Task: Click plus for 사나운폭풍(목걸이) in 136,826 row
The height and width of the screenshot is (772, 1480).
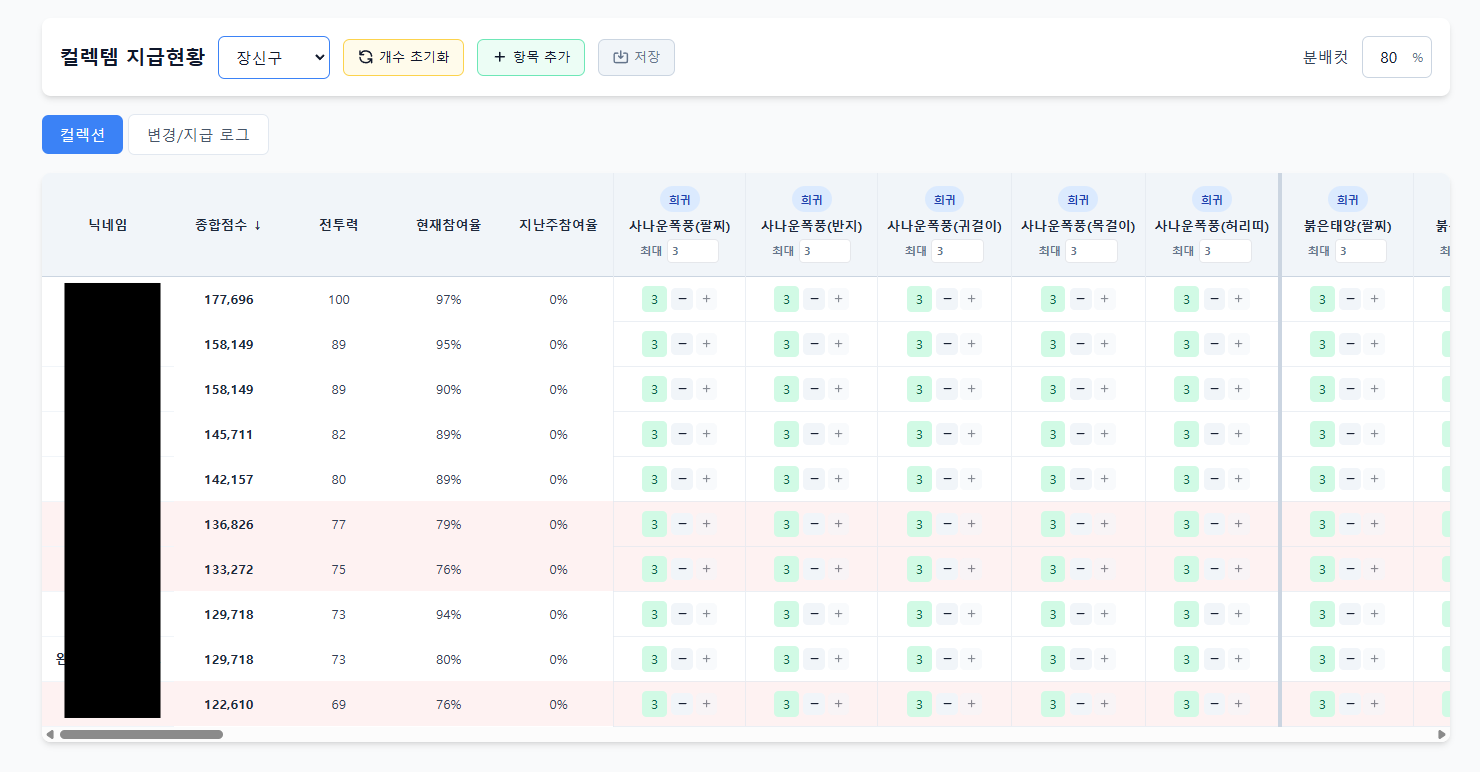Action: [1104, 524]
